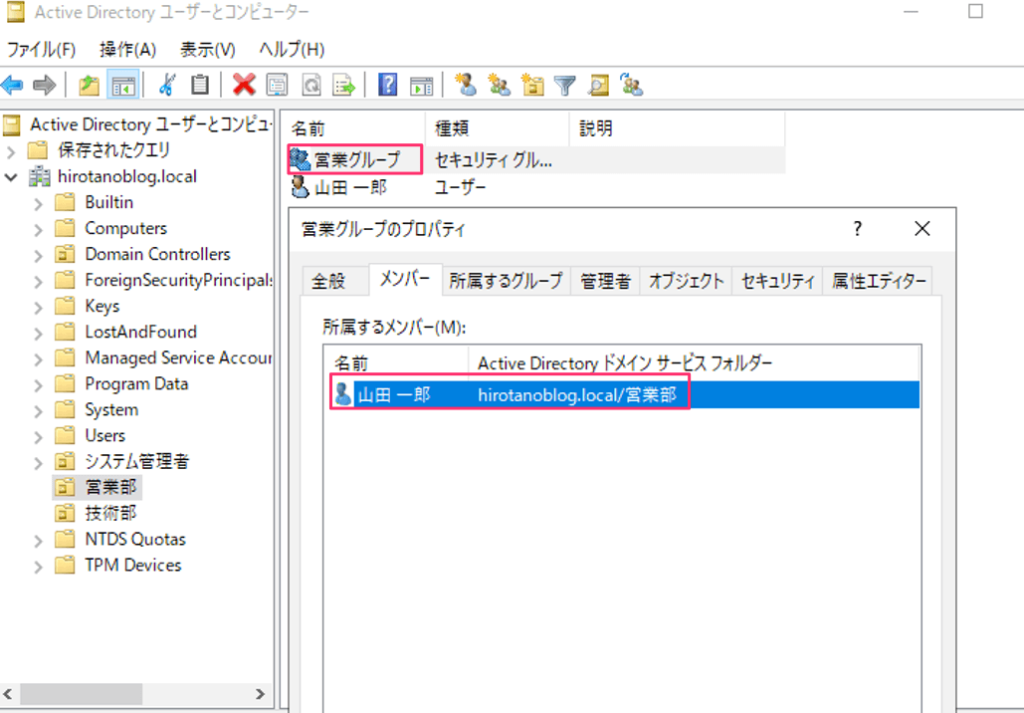Open the 操作(A) menu
The height and width of the screenshot is (713, 1024).
[x=128, y=50]
